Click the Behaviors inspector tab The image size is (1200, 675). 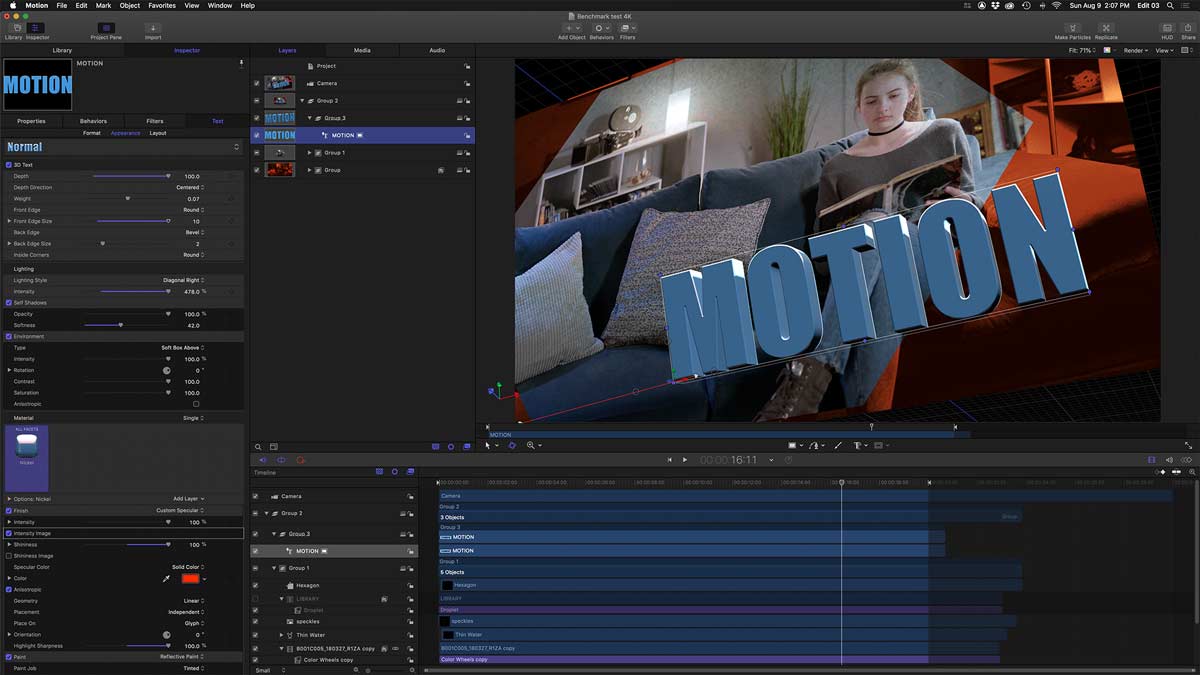(93, 121)
